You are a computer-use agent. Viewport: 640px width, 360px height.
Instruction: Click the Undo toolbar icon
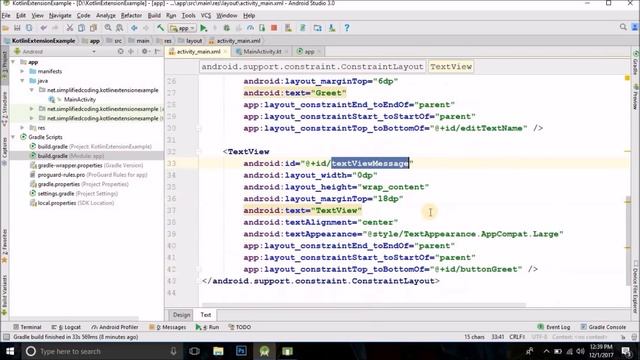pos(43,28)
